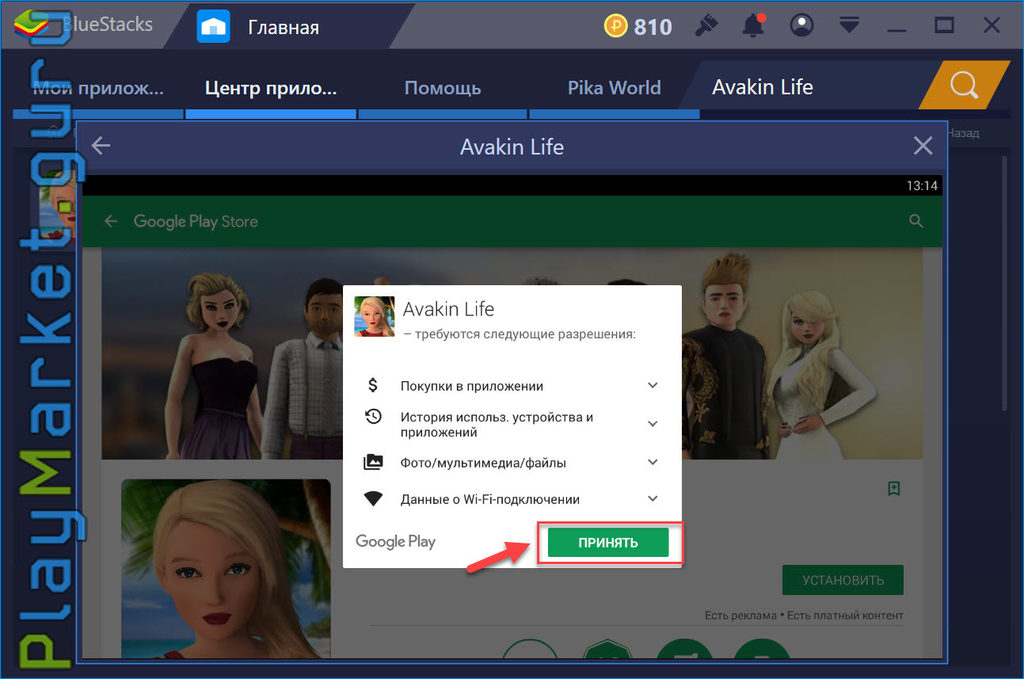
Task: Click the 13:14 clock in status bar
Action: coord(921,185)
